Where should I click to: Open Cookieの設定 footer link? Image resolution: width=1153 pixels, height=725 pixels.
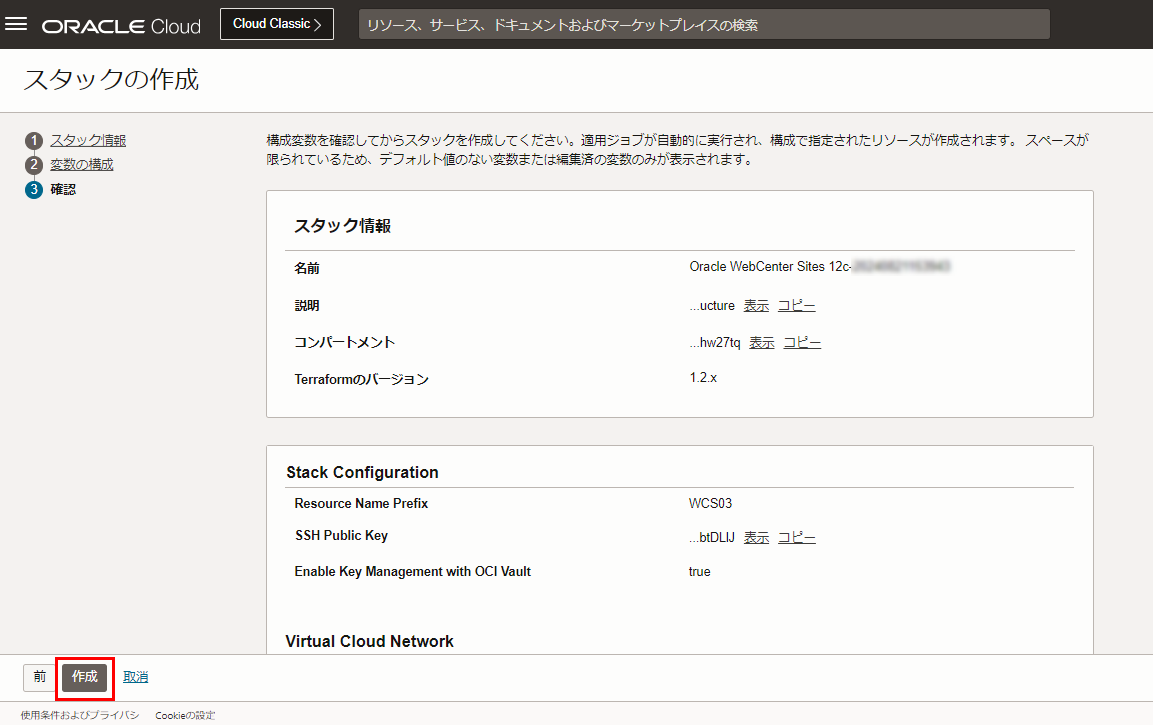pos(185,715)
